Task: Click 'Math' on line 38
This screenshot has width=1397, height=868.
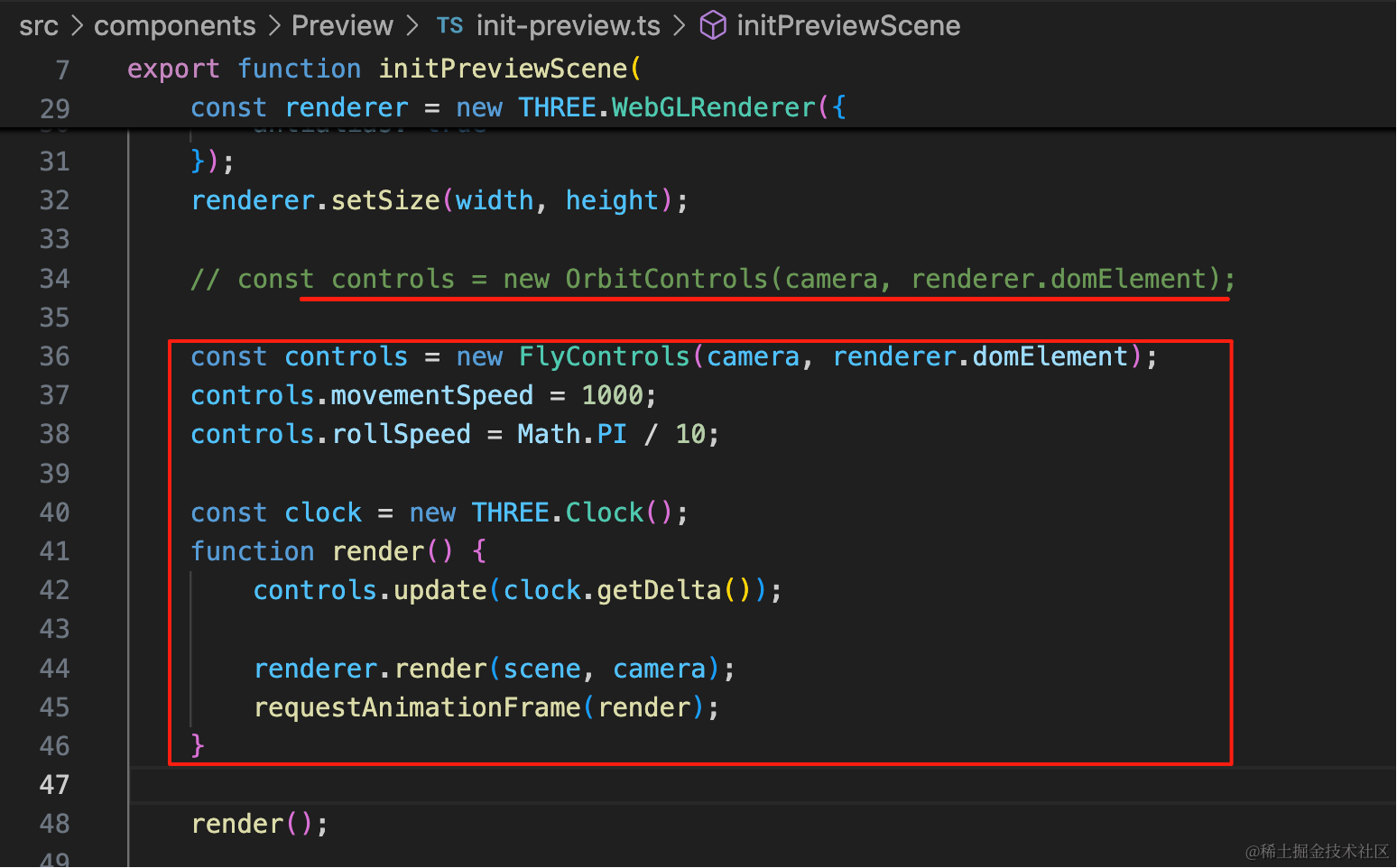Action: 549,434
